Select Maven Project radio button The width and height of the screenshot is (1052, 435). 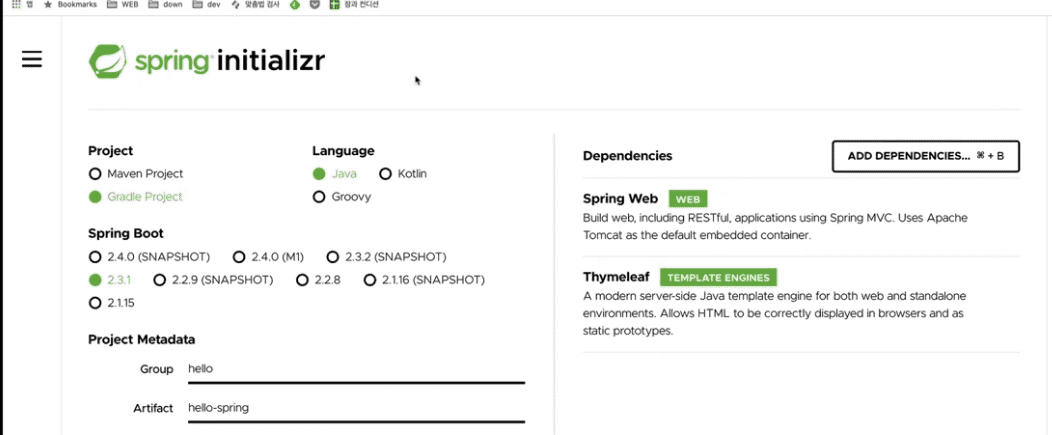point(136,174)
